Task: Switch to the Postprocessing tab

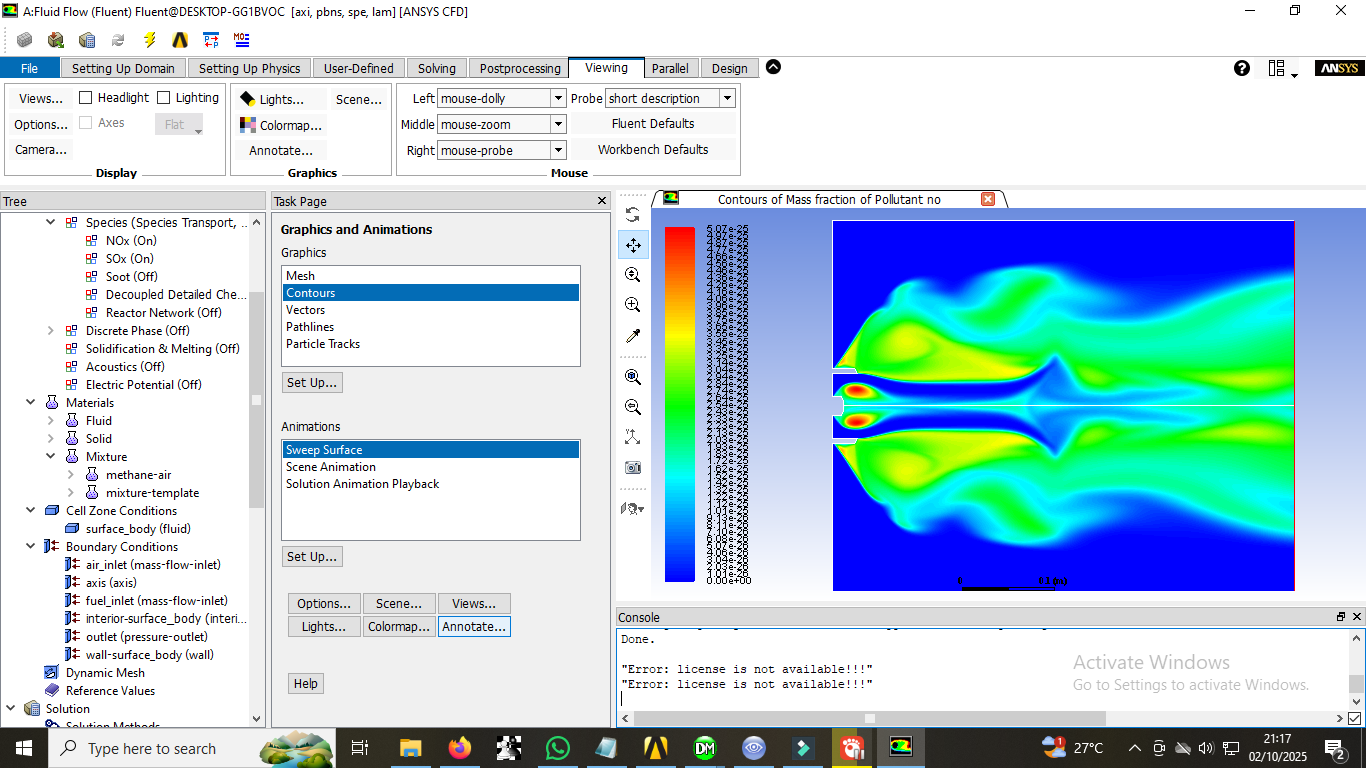Action: (x=520, y=68)
